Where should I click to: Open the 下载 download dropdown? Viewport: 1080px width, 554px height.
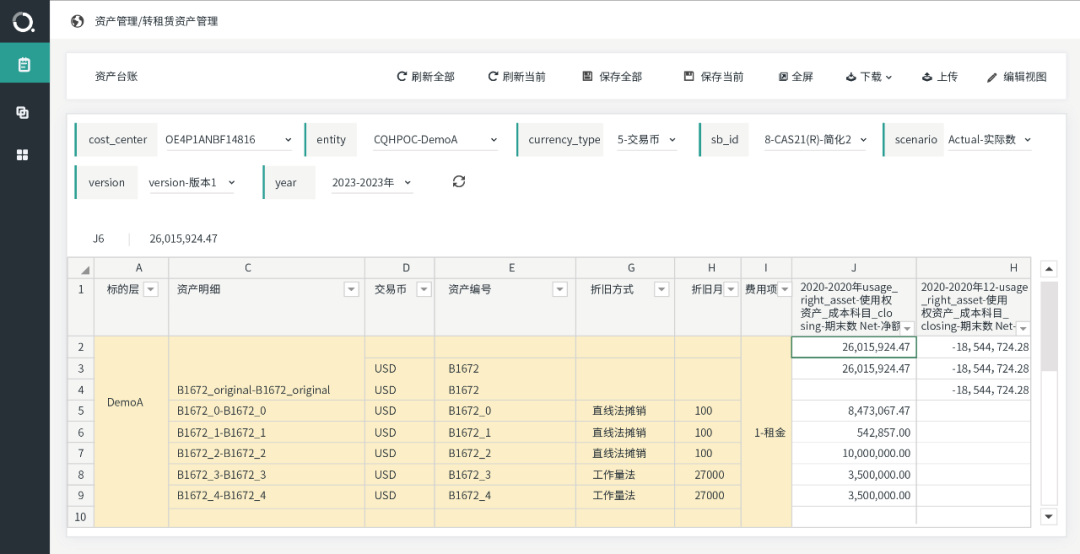(868, 77)
